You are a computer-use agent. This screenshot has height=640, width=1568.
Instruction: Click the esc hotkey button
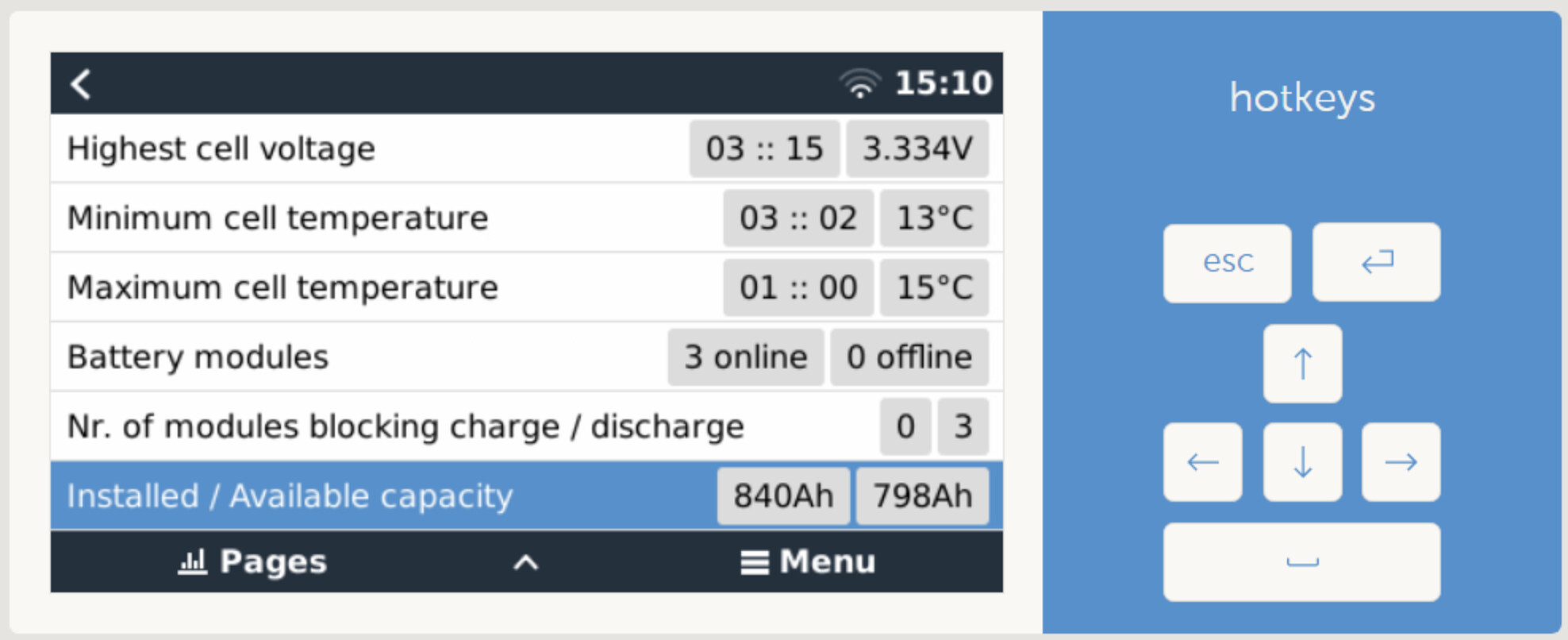pos(1228,263)
